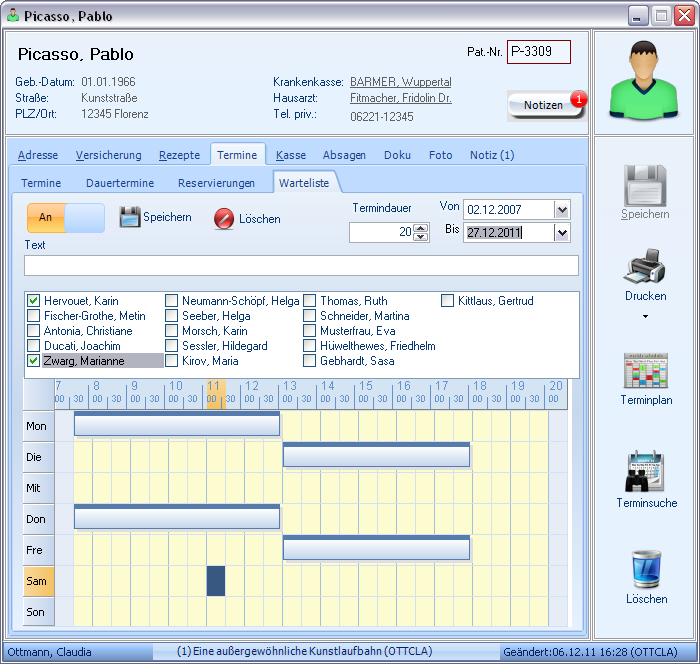
Task: Check Morsch, Karin checkbox
Action: click(x=171, y=330)
